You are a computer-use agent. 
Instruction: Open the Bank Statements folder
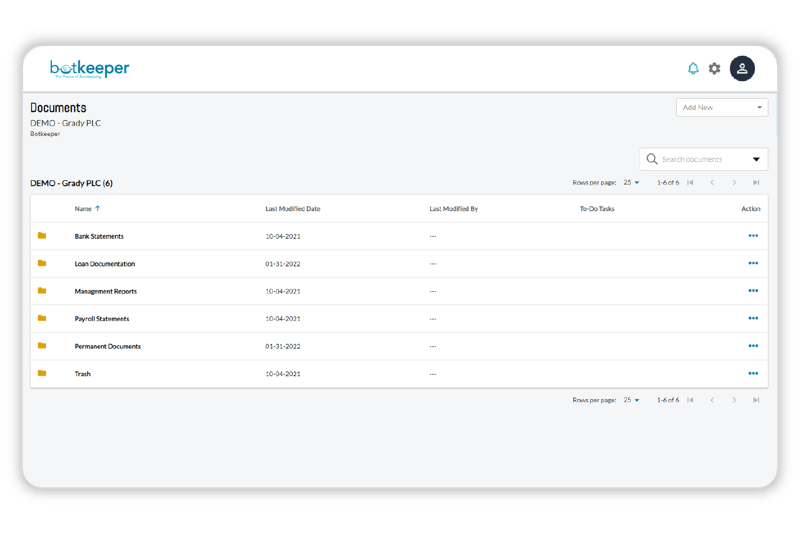tap(99, 236)
